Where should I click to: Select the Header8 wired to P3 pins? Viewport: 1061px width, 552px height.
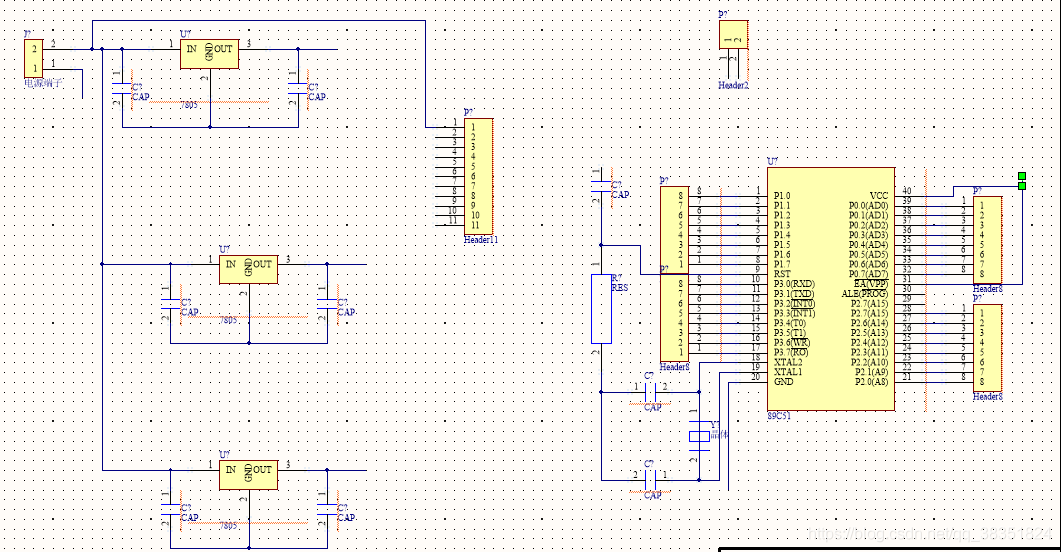(x=674, y=316)
